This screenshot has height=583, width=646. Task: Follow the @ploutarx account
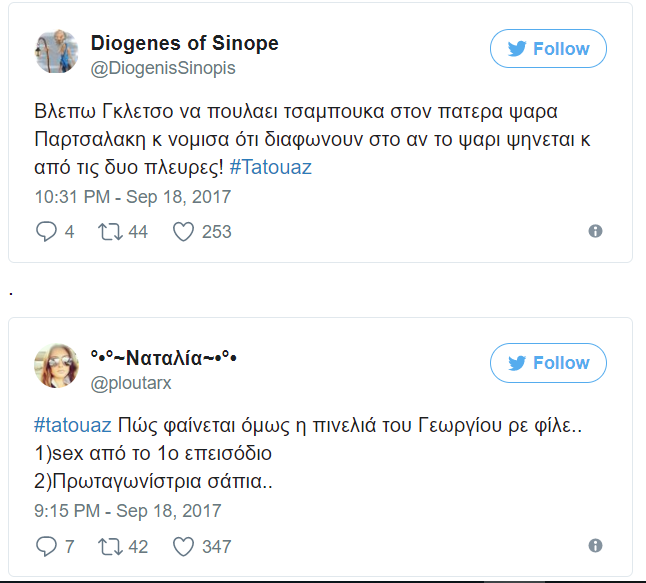pos(548,363)
